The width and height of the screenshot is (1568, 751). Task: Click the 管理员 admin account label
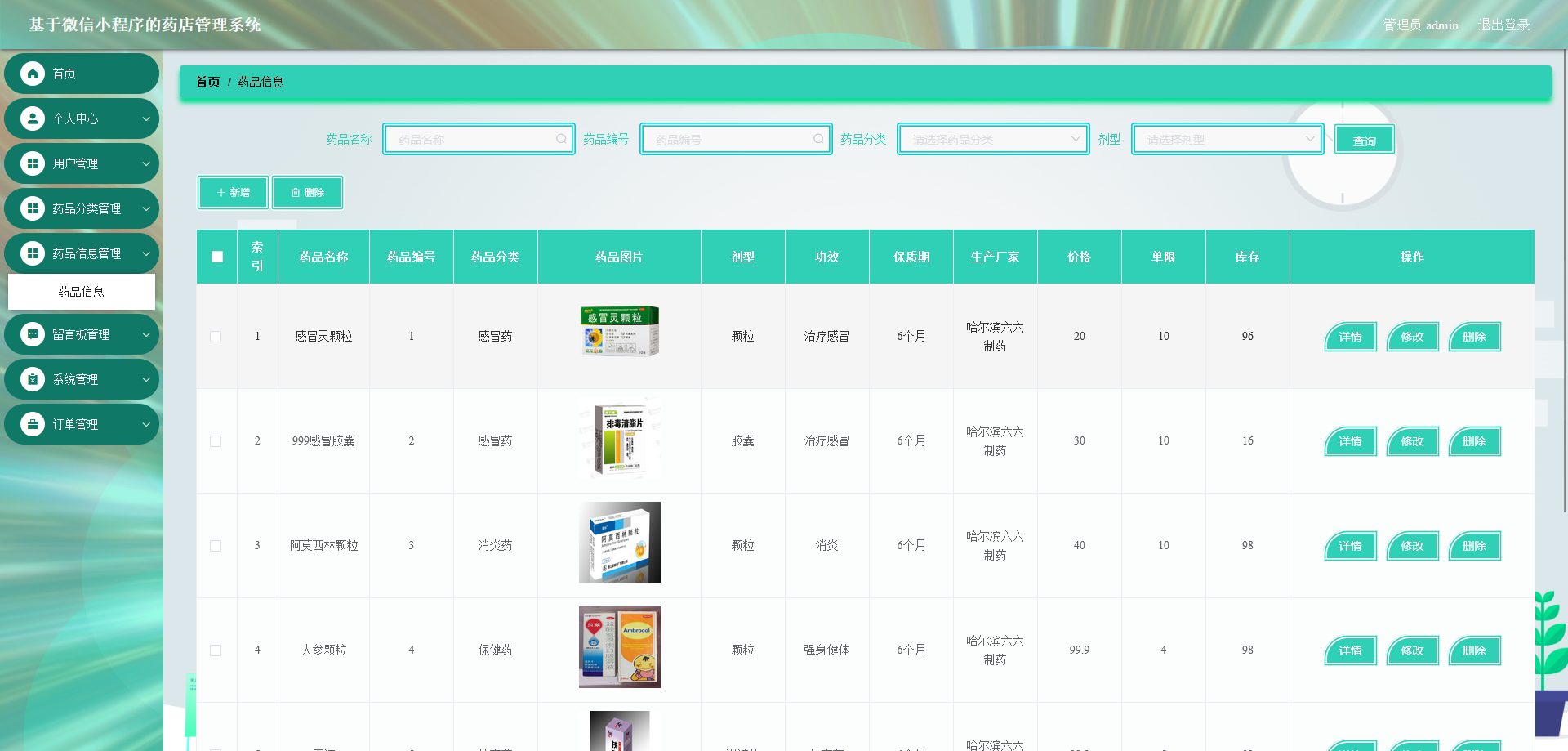[x=1420, y=25]
